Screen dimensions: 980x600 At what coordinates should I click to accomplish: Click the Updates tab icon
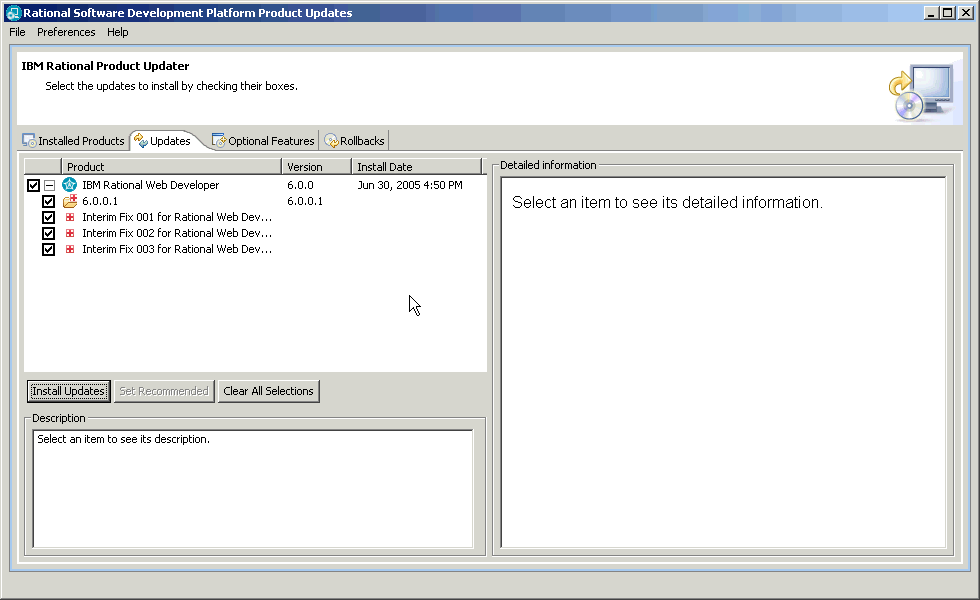141,141
